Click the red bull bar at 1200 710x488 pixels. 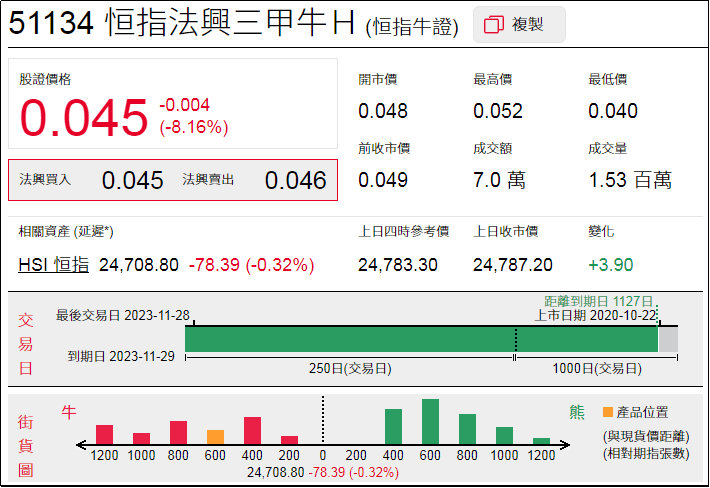[104, 435]
